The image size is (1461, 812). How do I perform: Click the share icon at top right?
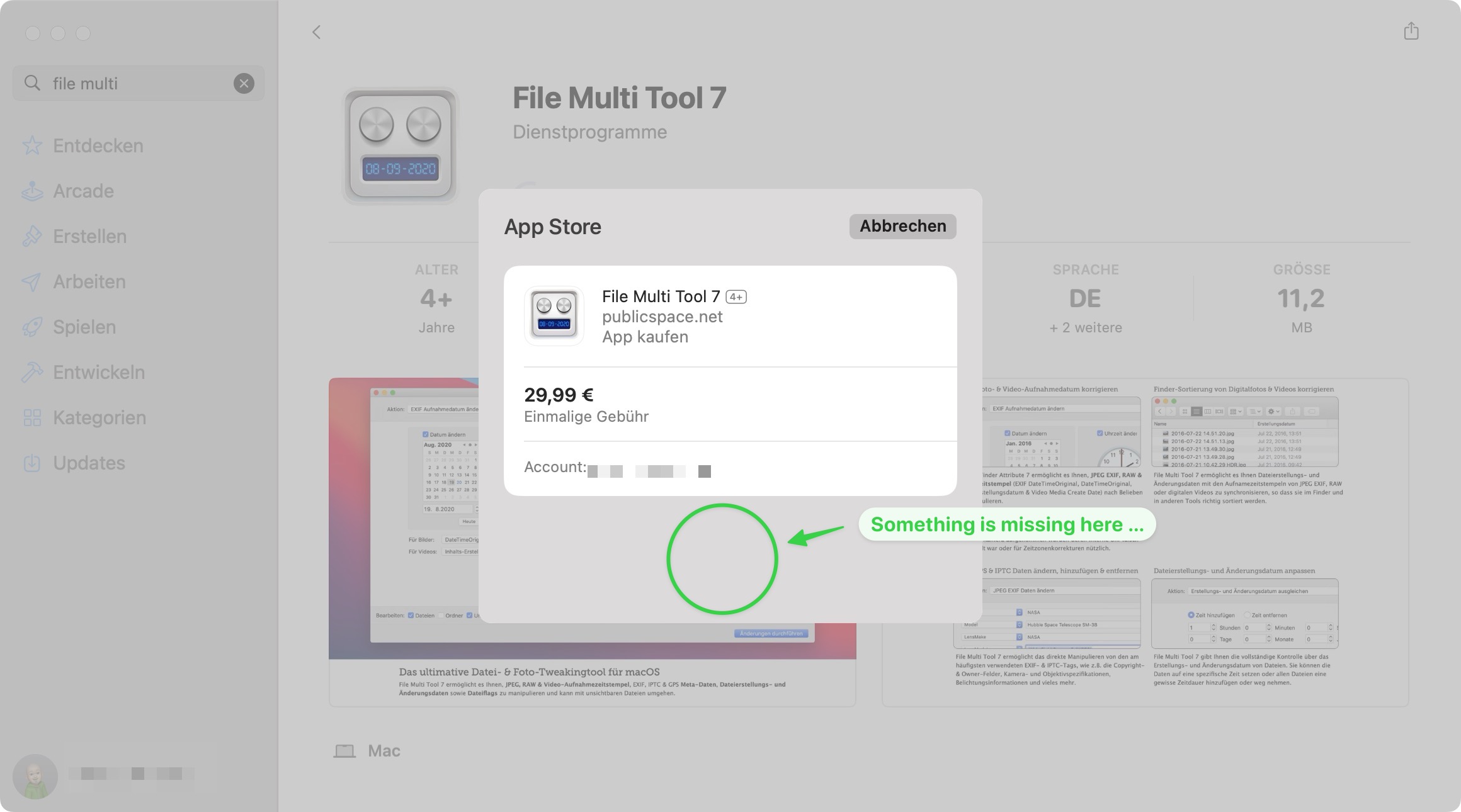pyautogui.click(x=1411, y=31)
